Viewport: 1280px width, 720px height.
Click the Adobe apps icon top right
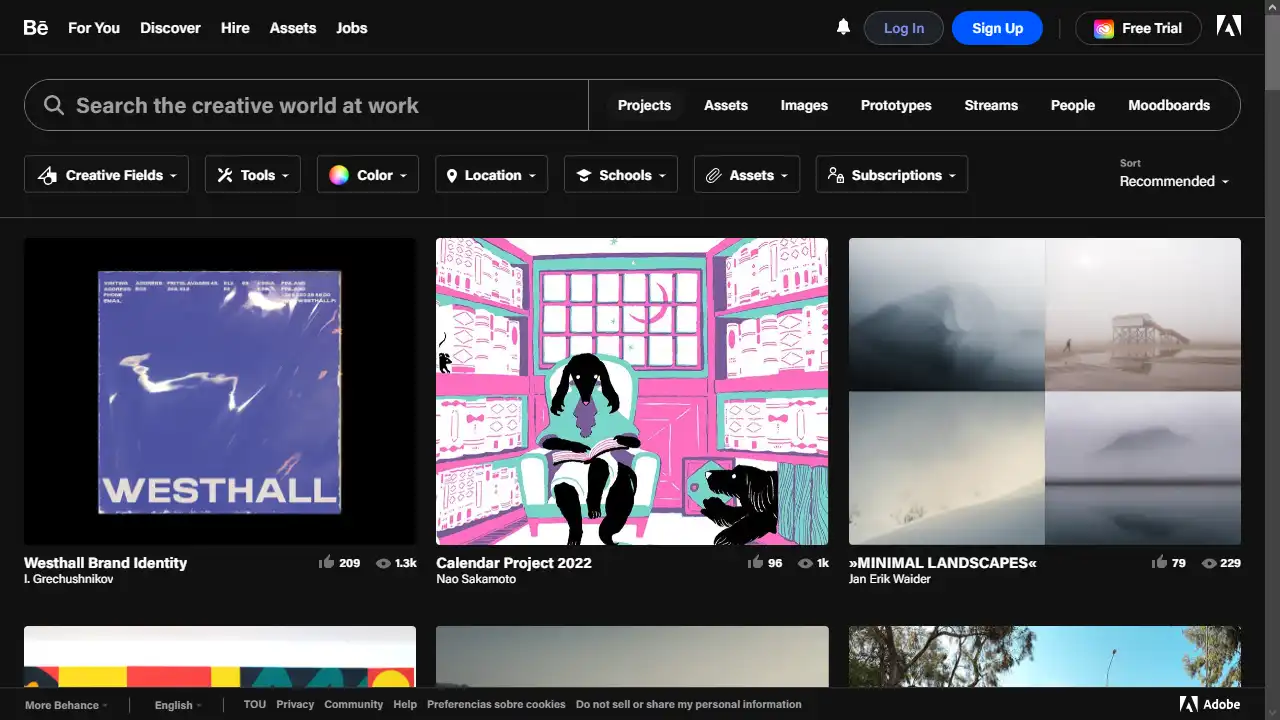click(x=1228, y=25)
